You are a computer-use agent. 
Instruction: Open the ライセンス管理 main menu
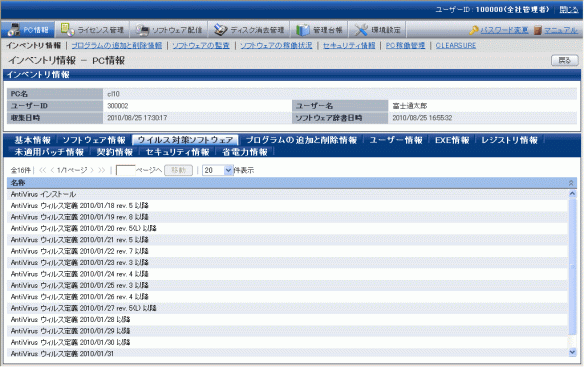(92, 30)
